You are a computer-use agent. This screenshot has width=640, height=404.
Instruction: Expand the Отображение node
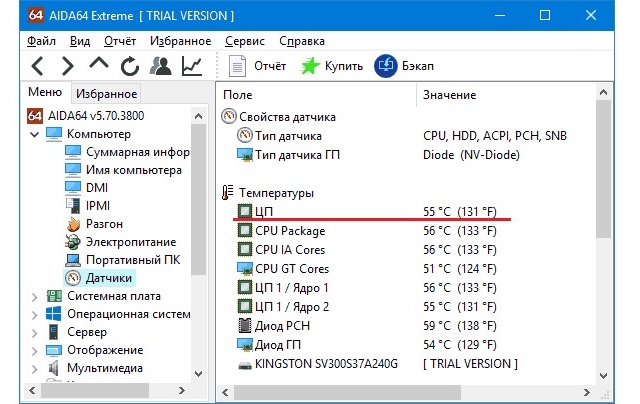[35, 351]
